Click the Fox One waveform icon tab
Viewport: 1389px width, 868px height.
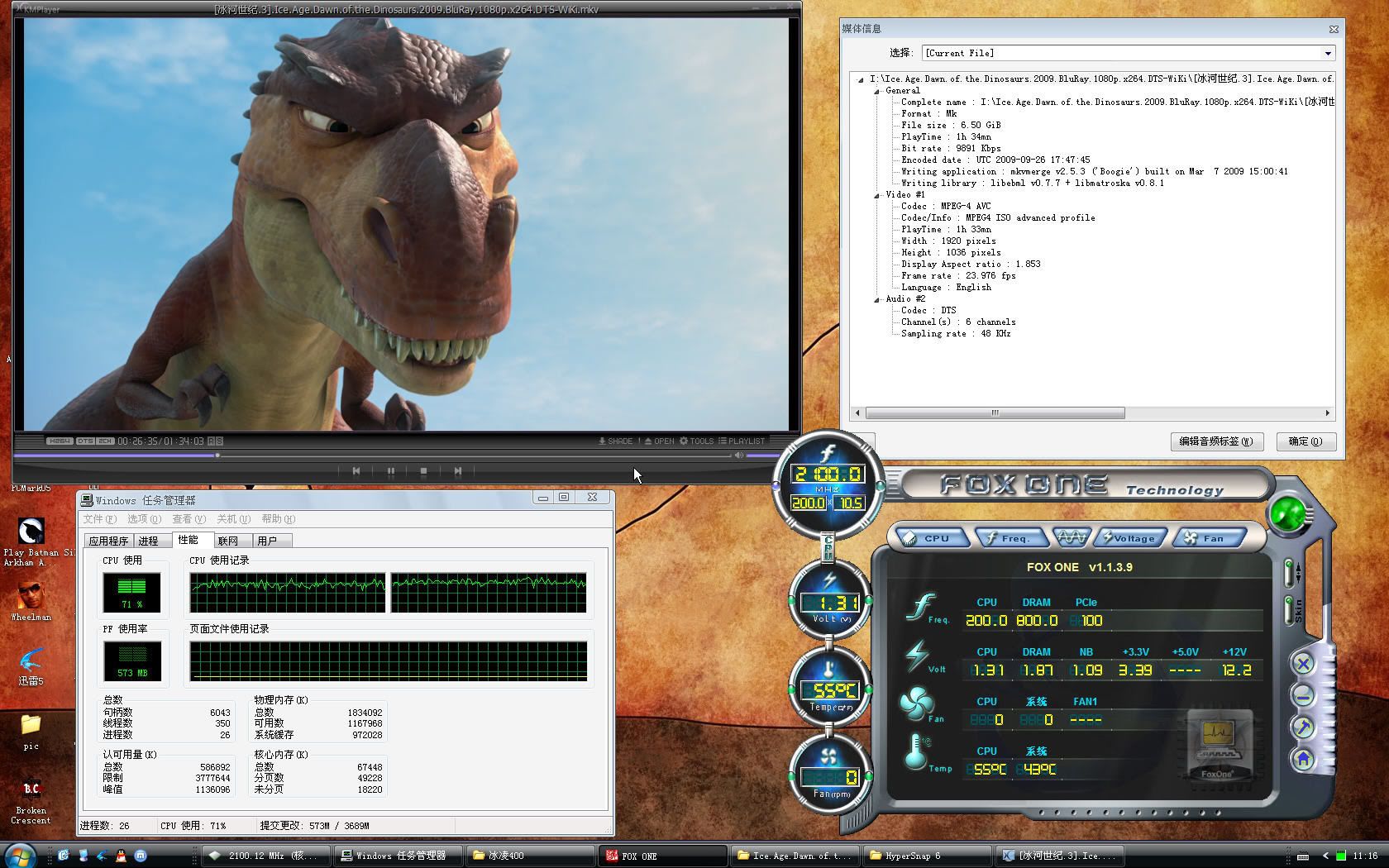coord(1071,538)
